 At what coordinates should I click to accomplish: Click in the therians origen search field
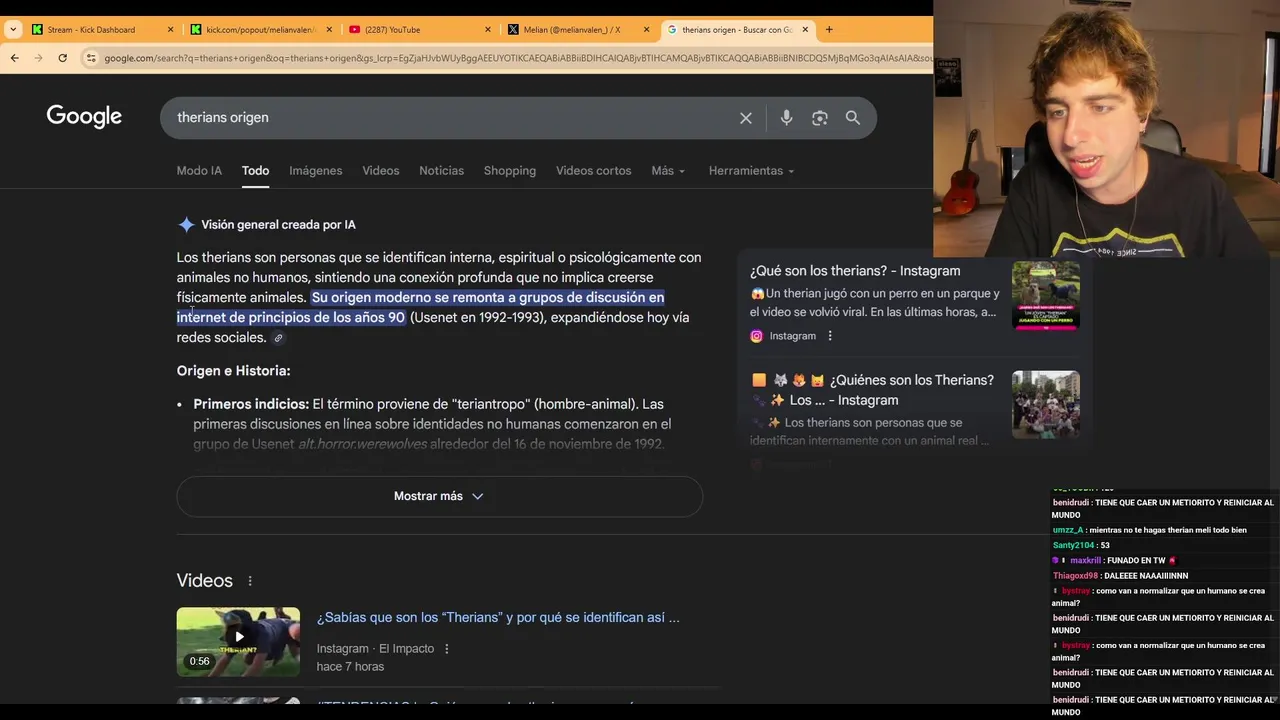click(x=450, y=118)
